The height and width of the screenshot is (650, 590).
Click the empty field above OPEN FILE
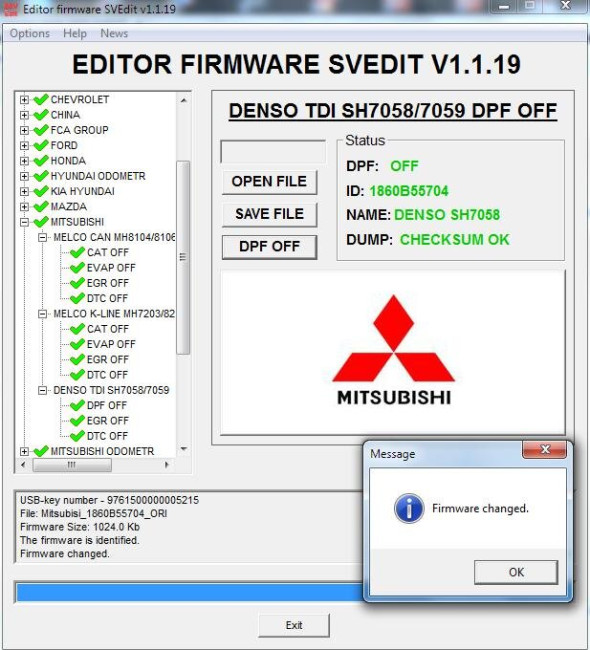click(273, 152)
